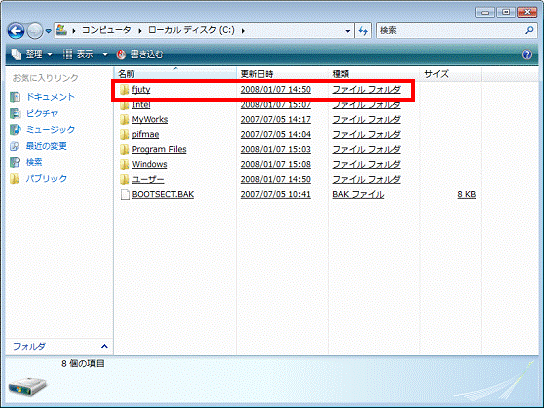Screen dimensions: 544x408
Task: Click the BOOTSECT.BAK file icon
Action: coord(125,195)
